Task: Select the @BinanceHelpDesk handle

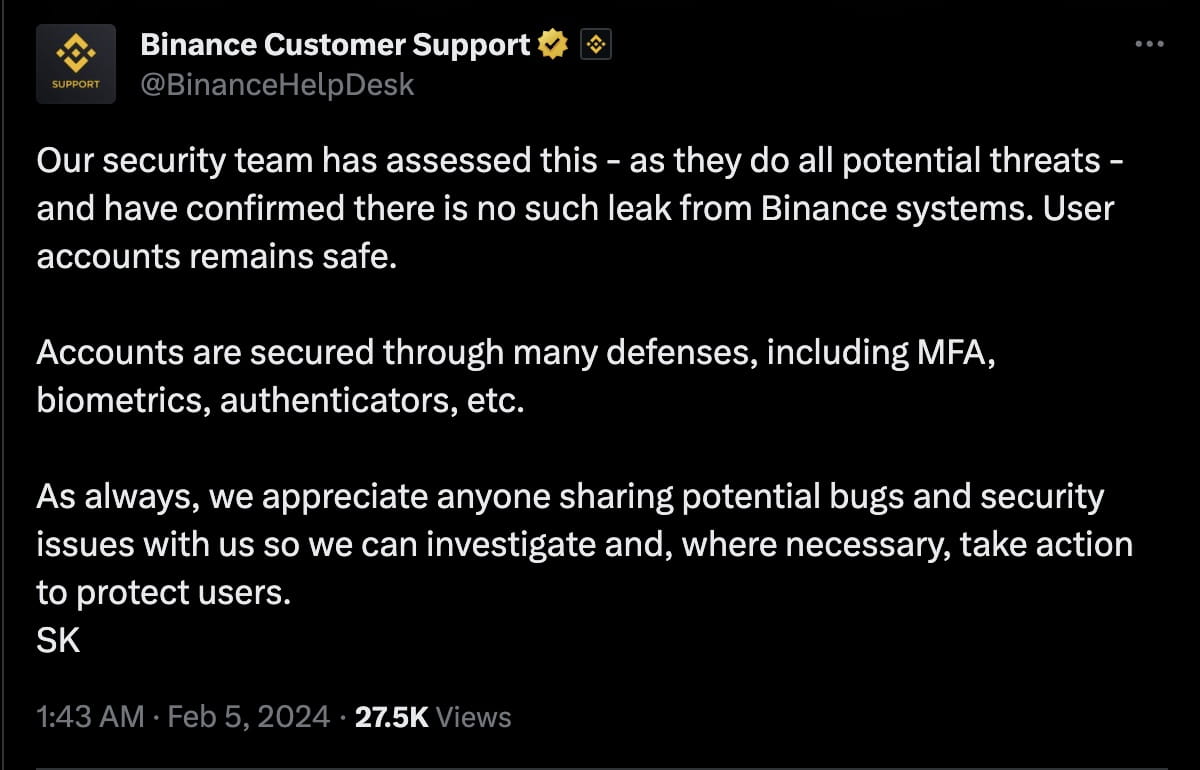Action: point(277,84)
